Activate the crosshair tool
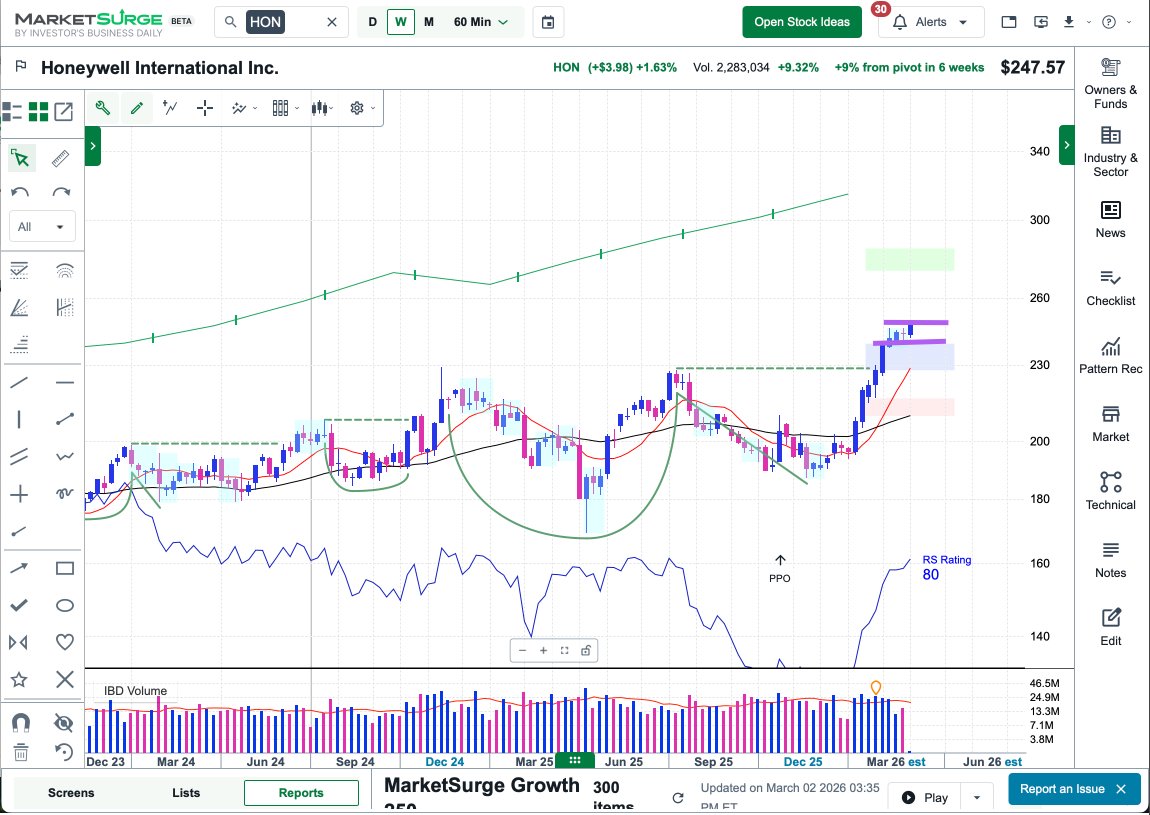 click(x=204, y=107)
